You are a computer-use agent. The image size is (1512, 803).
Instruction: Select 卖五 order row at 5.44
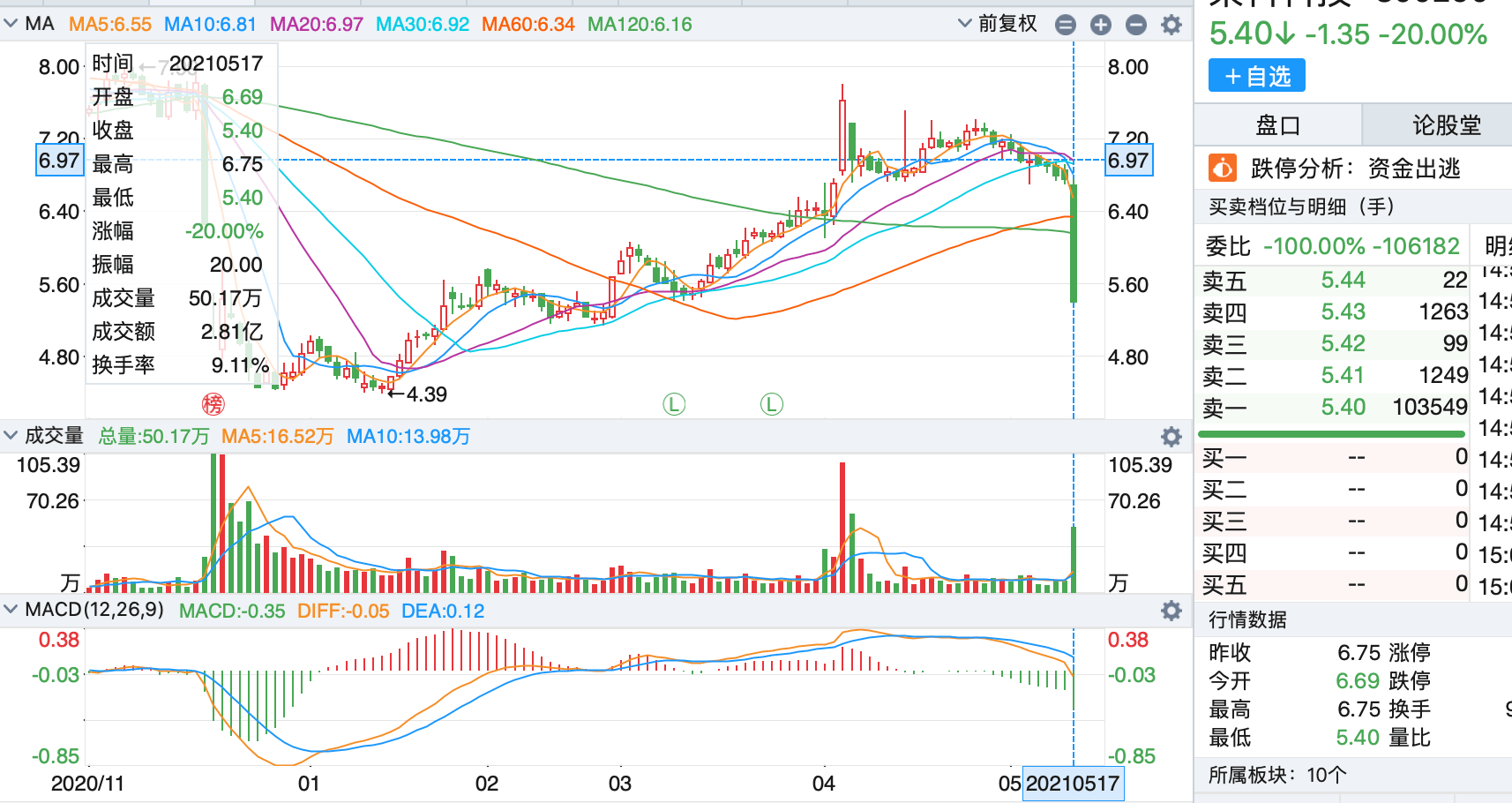[1332, 280]
